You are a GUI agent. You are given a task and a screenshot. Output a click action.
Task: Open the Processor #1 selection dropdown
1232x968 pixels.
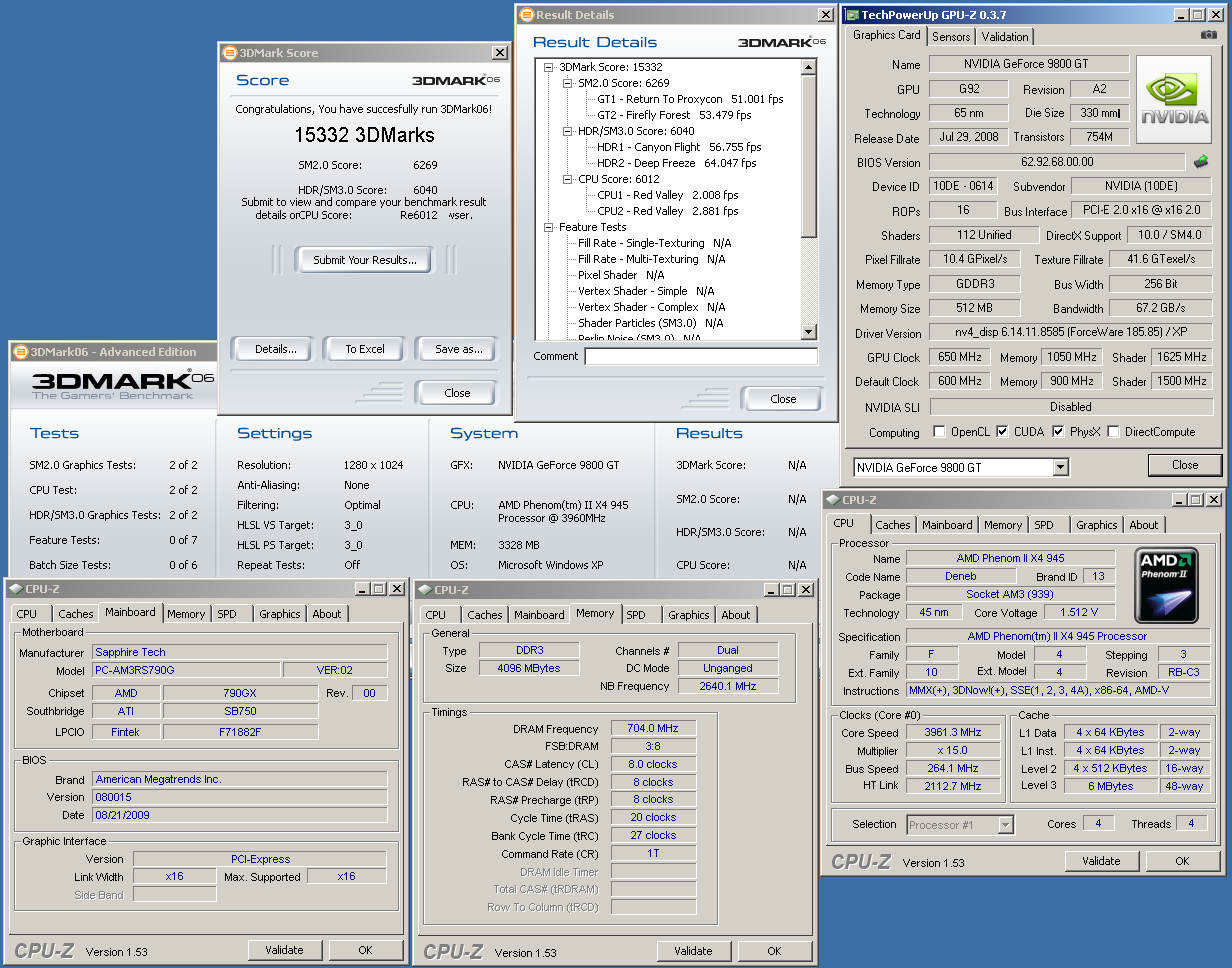click(x=1006, y=825)
